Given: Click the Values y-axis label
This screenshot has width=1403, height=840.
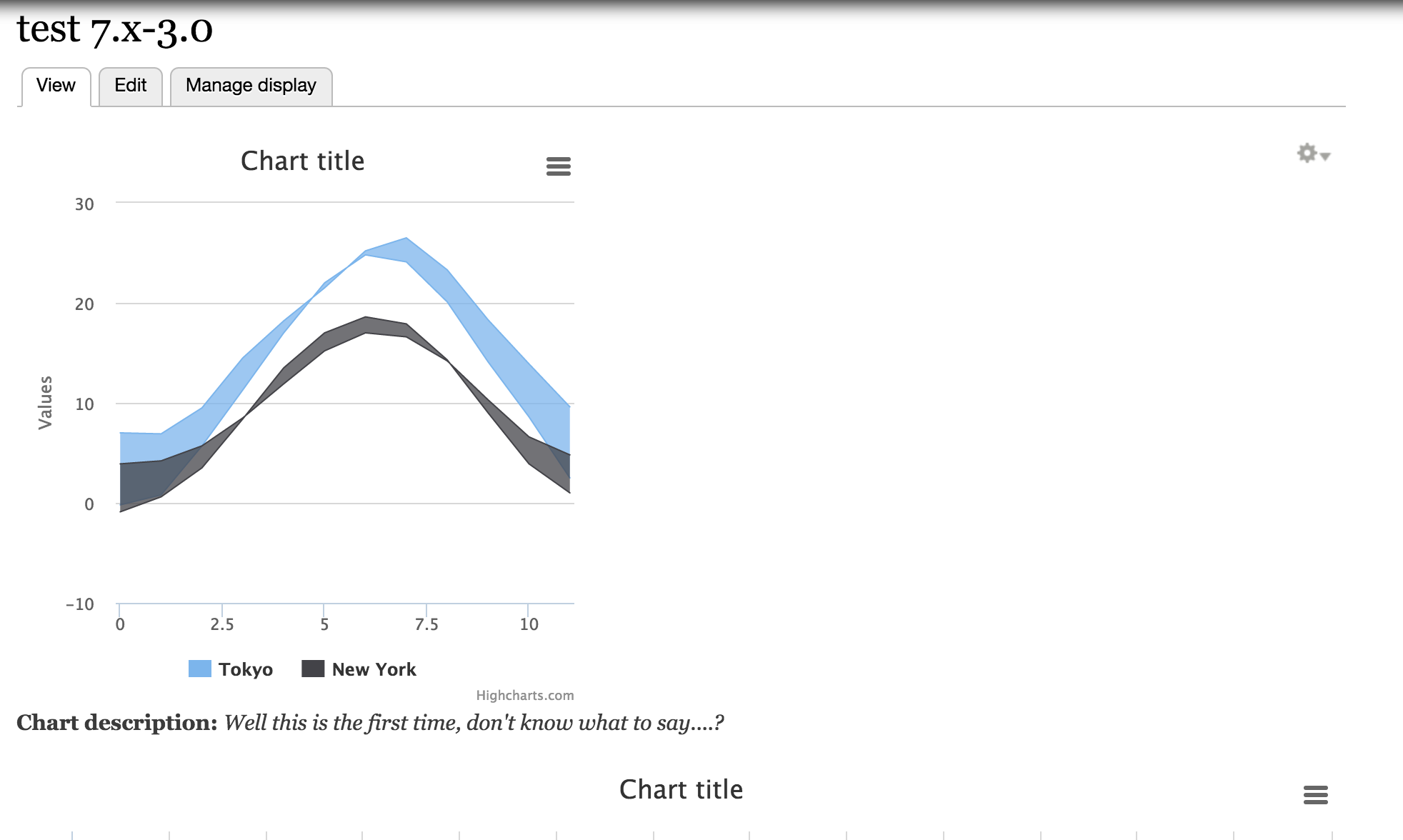Looking at the screenshot, I should (45, 402).
